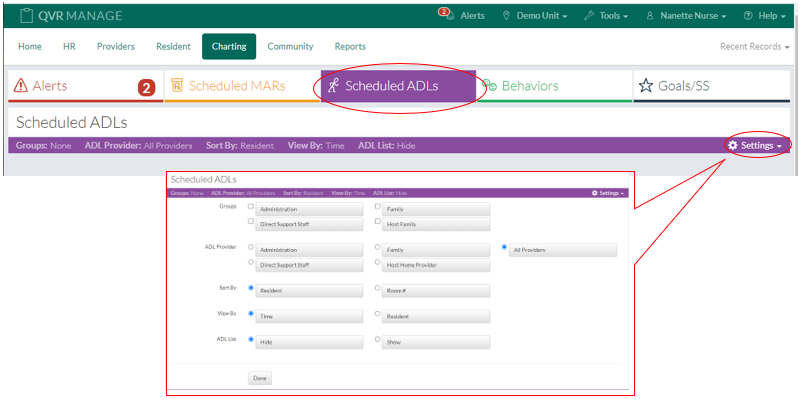
Task: Select the Room # sort radio button
Action: (x=376, y=288)
